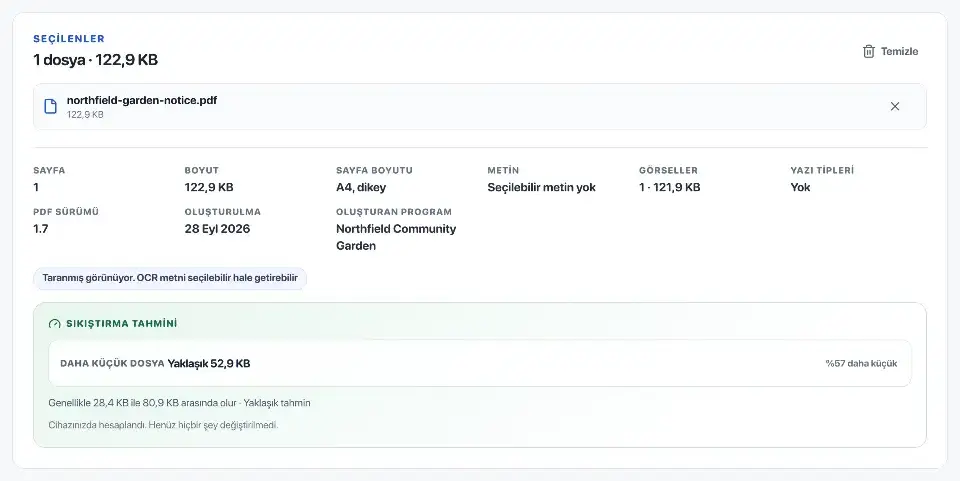Click the "Yaklaşık 52,9 KB" estimate value

(x=209, y=364)
